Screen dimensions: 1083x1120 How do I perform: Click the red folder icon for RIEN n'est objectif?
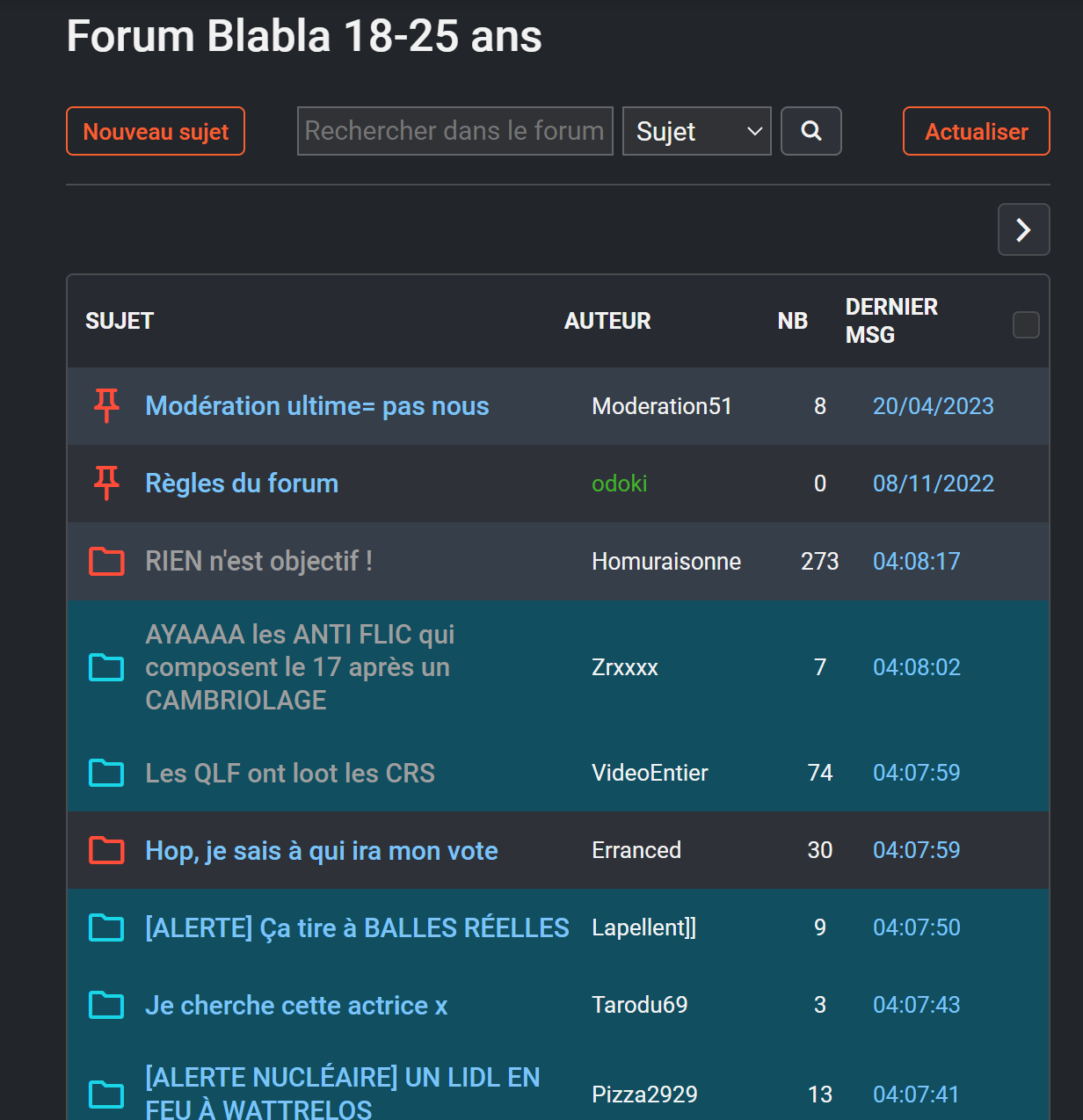point(106,561)
